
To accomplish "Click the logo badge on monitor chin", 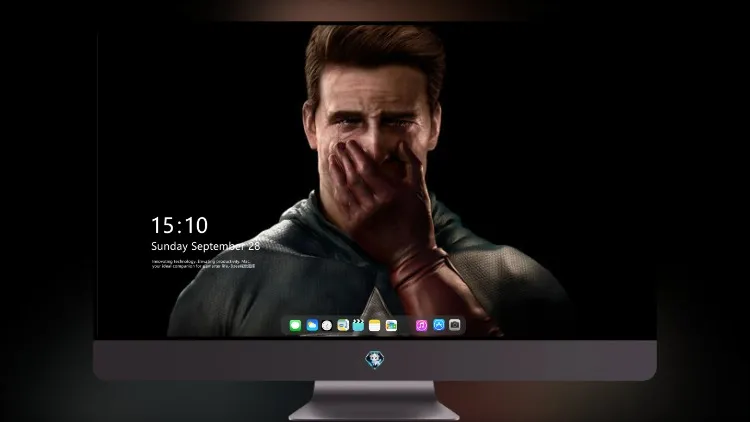I will point(375,360).
